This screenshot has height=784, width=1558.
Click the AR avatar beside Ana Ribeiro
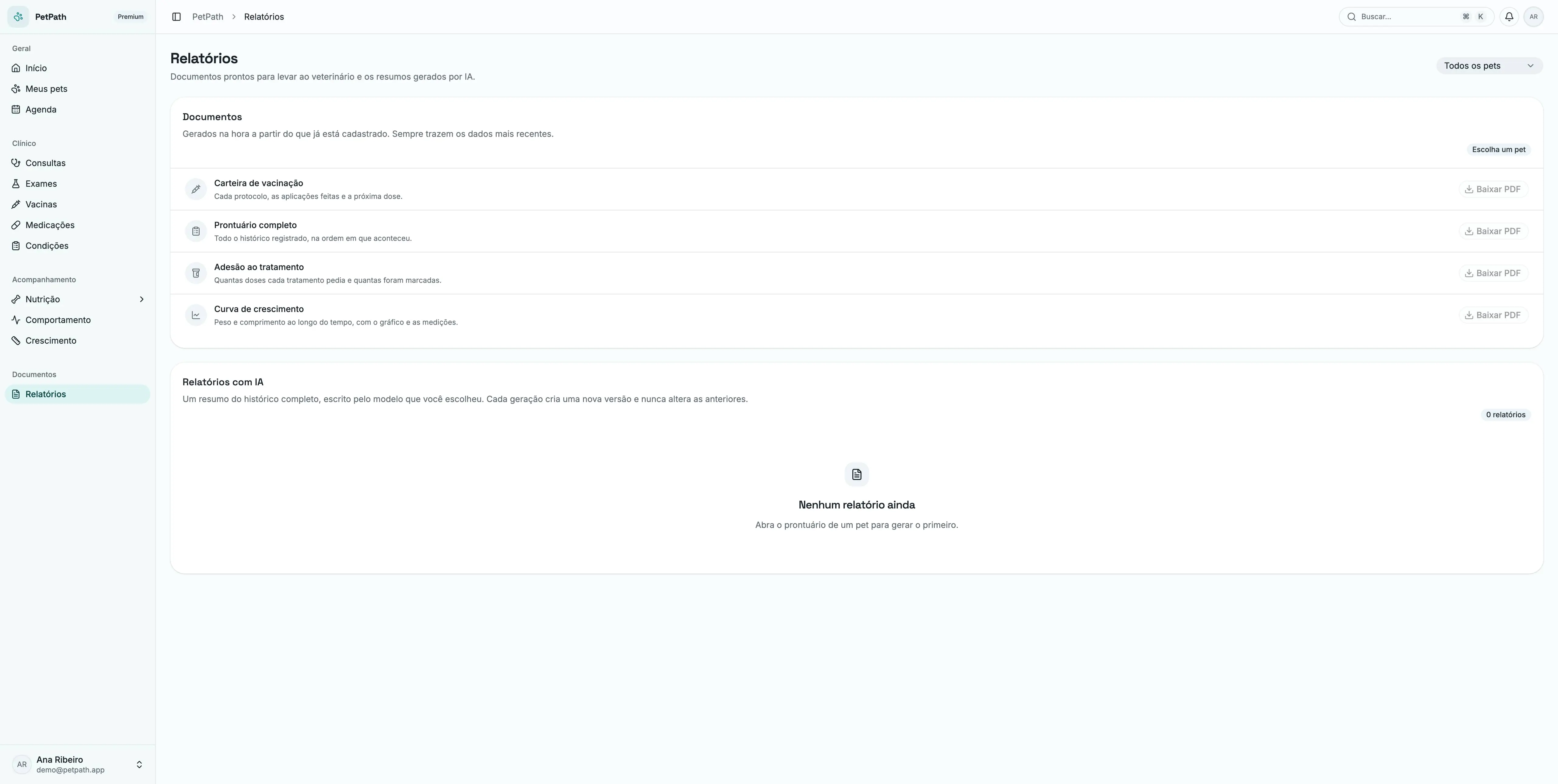coord(22,765)
